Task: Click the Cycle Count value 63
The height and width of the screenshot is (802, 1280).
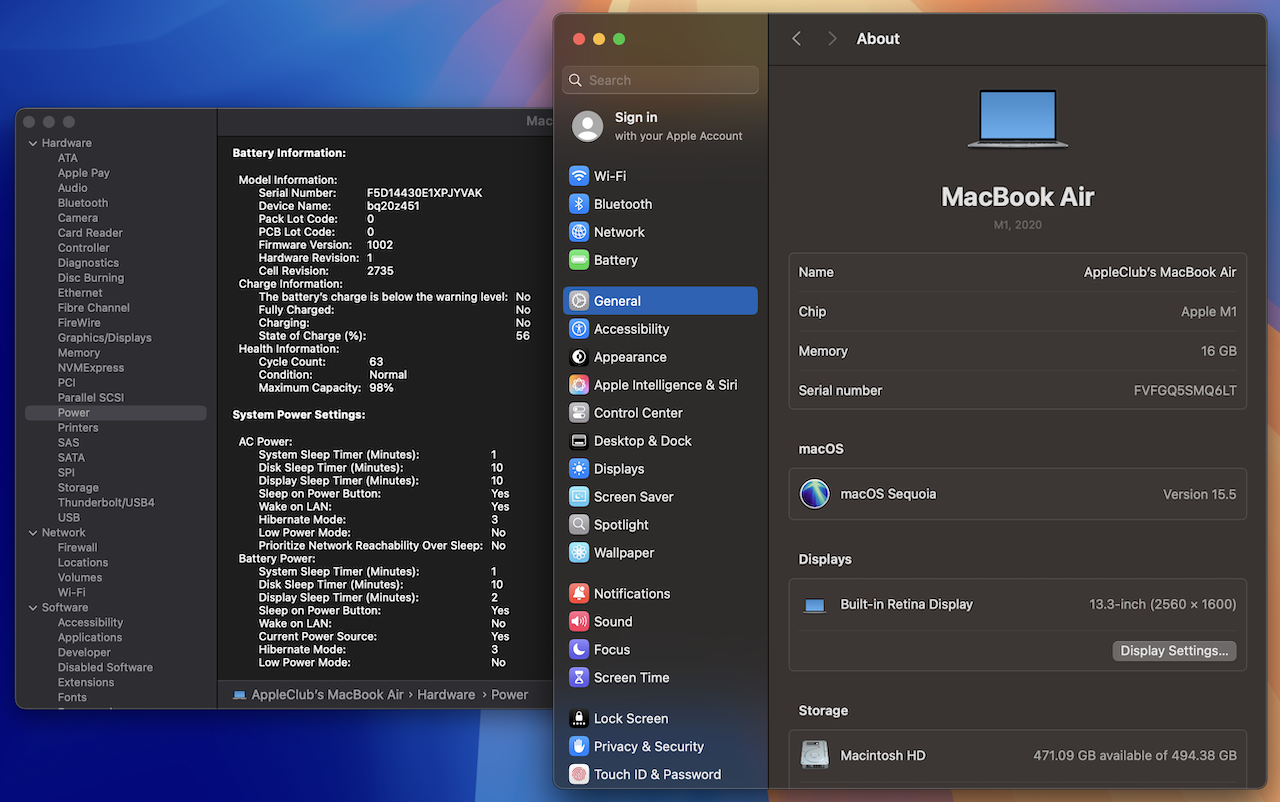Action: [x=376, y=362]
